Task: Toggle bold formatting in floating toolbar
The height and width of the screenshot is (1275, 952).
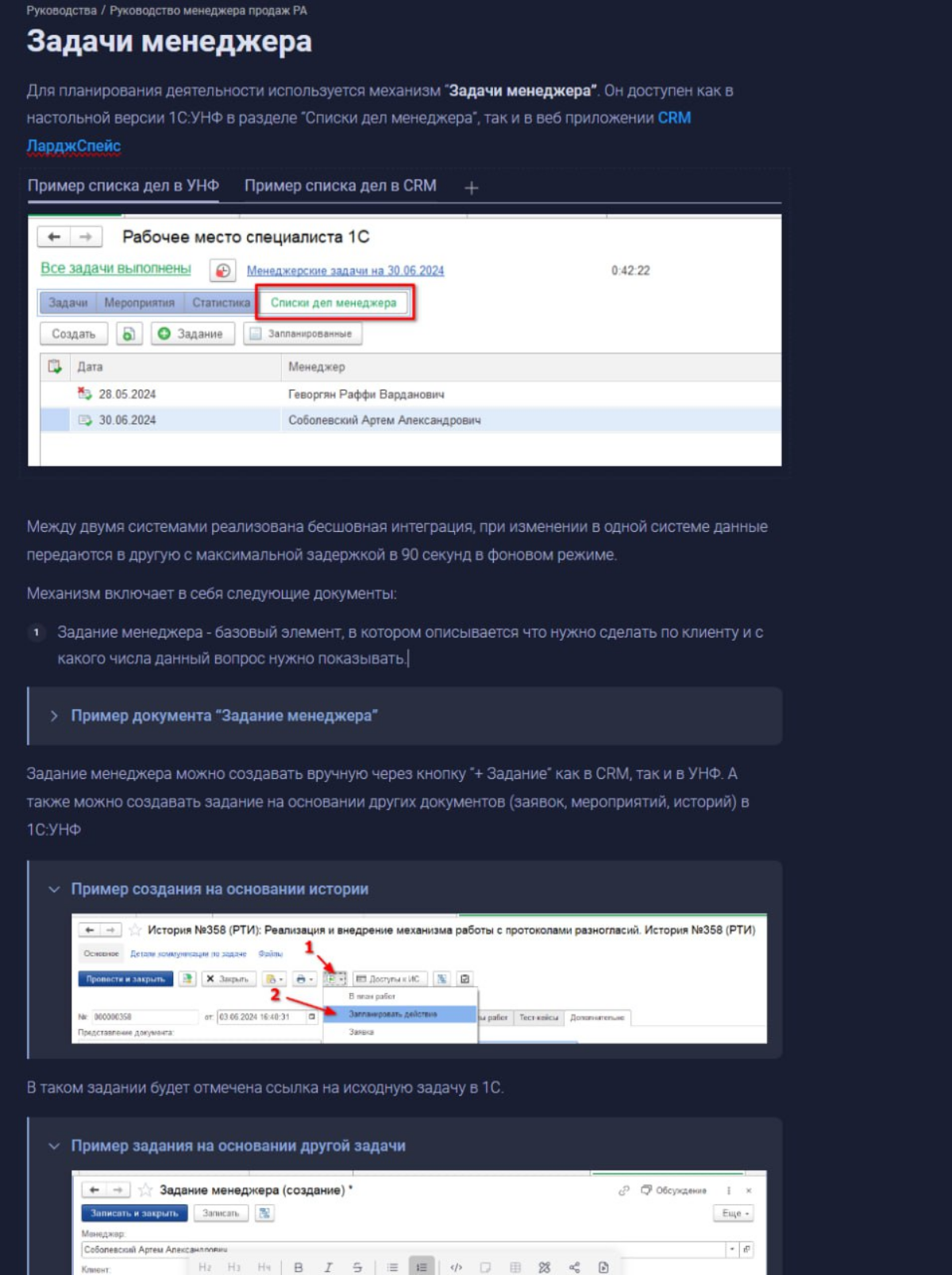Action: (299, 1267)
